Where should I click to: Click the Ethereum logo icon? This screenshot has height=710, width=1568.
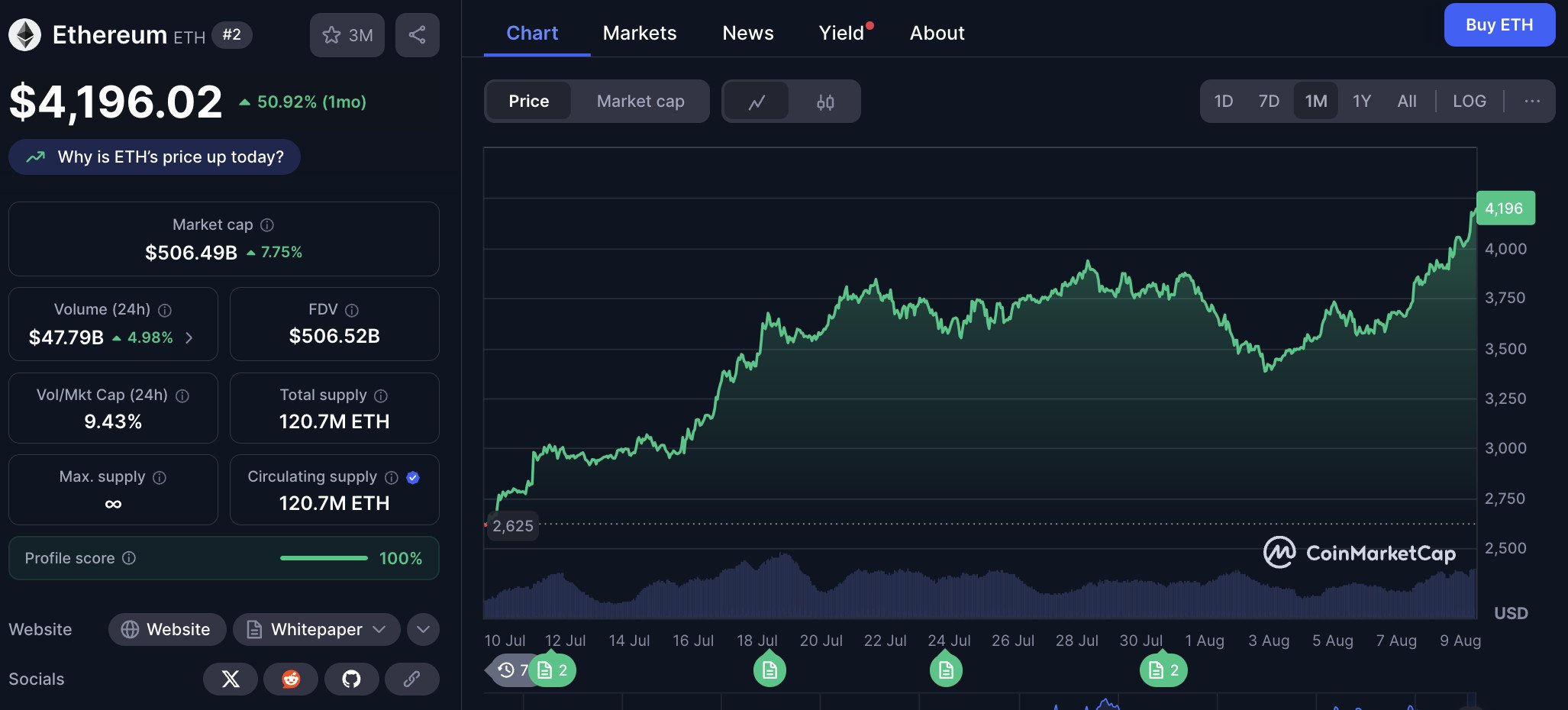(24, 34)
